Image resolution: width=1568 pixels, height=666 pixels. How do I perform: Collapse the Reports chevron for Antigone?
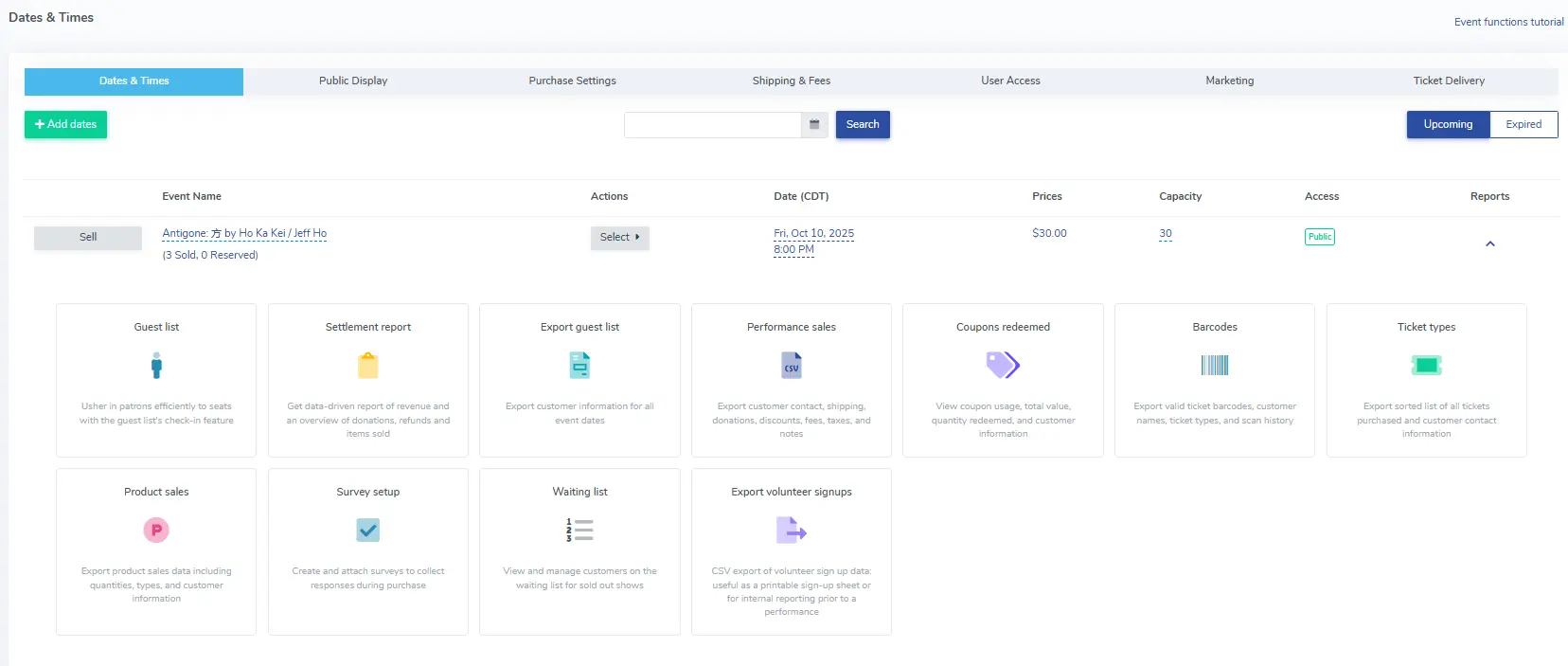[x=1490, y=244]
